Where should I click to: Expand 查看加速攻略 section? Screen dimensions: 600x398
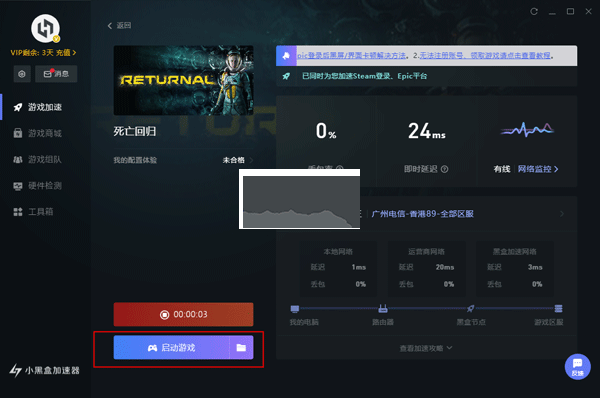pos(426,348)
